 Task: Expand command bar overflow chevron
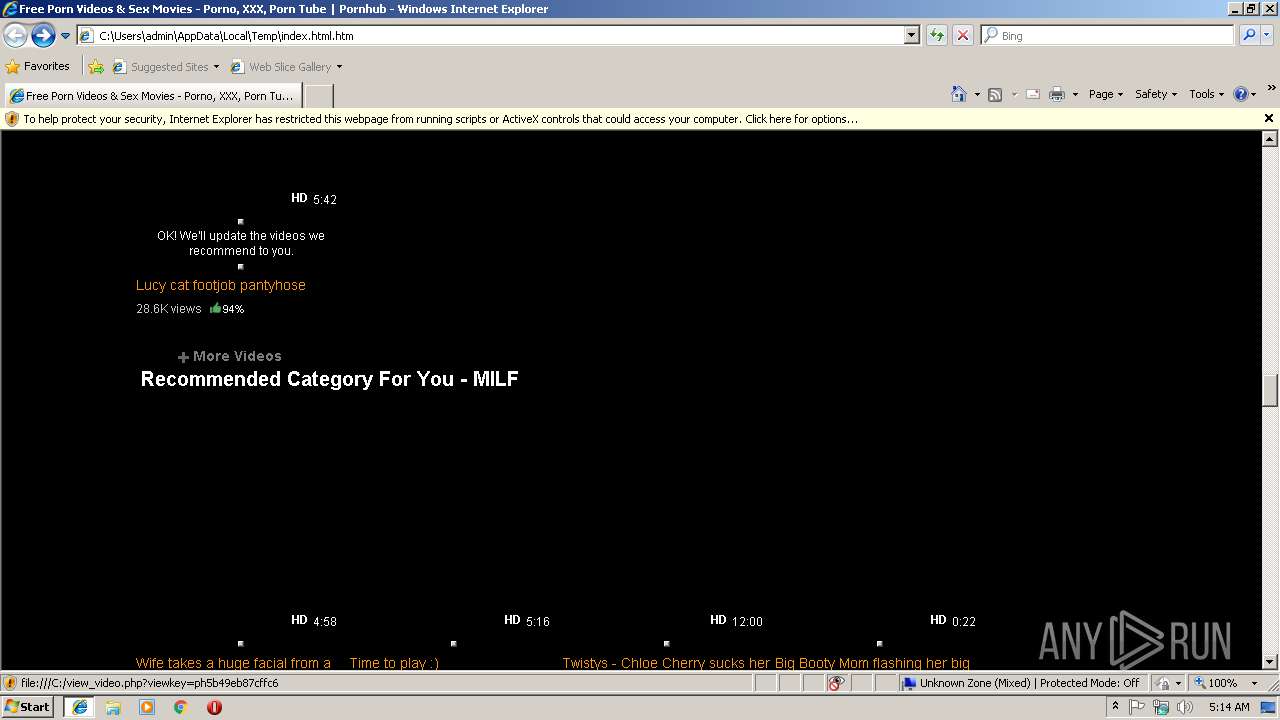(1272, 89)
